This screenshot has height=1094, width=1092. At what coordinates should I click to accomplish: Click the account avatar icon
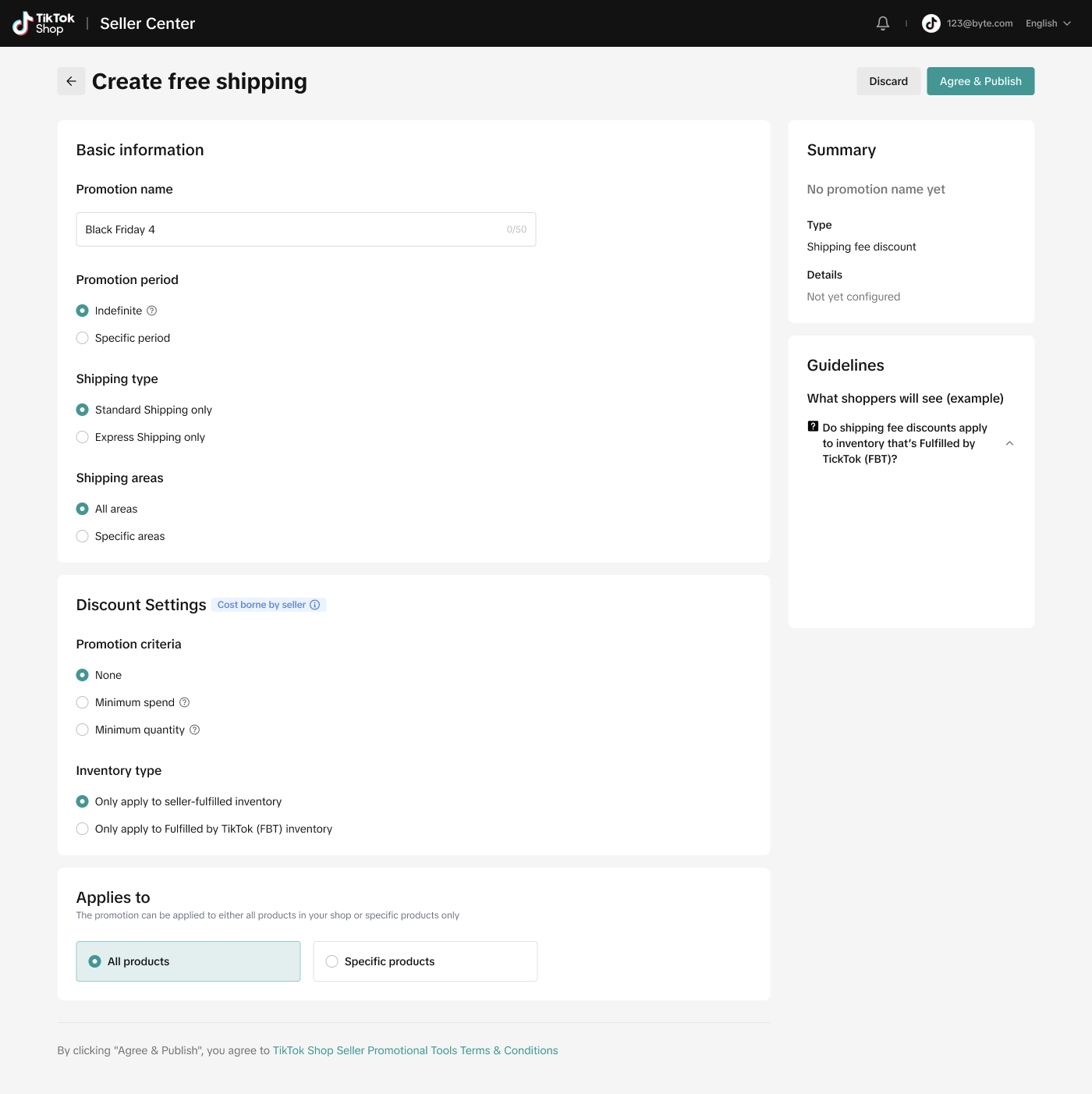click(x=931, y=23)
